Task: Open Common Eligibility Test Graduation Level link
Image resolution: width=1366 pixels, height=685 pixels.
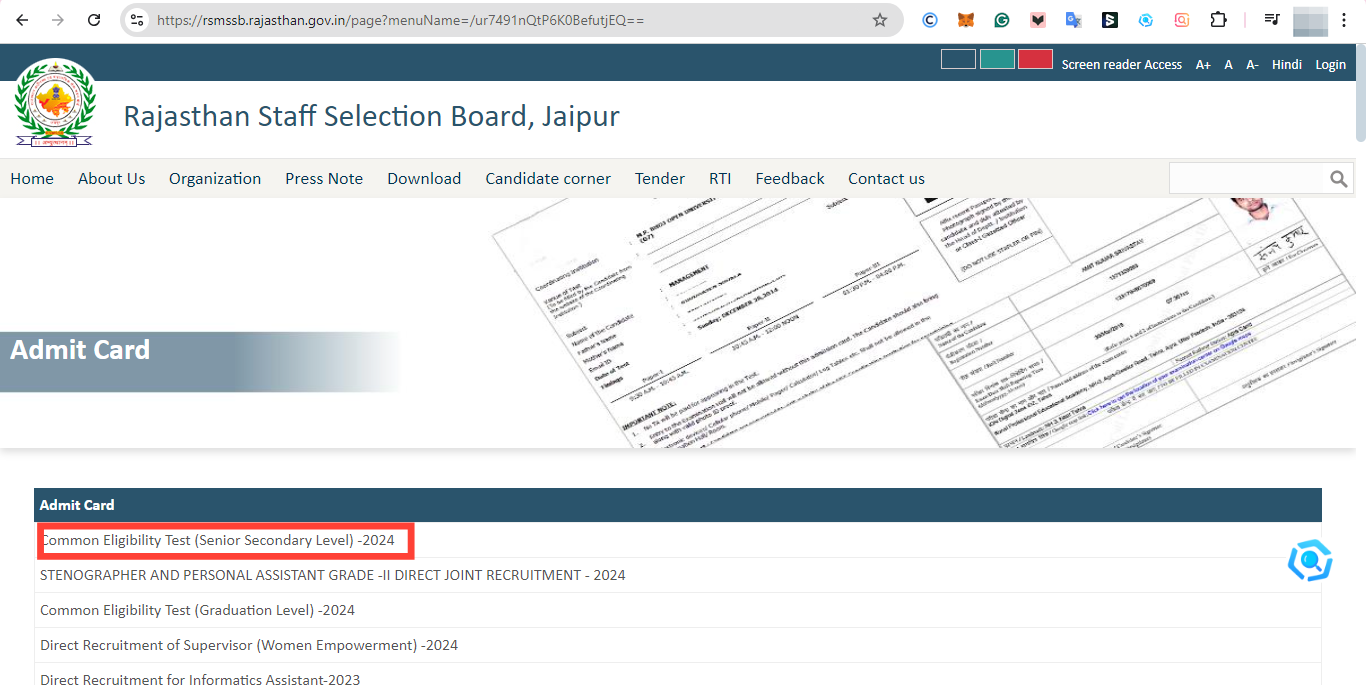Action: tap(197, 610)
